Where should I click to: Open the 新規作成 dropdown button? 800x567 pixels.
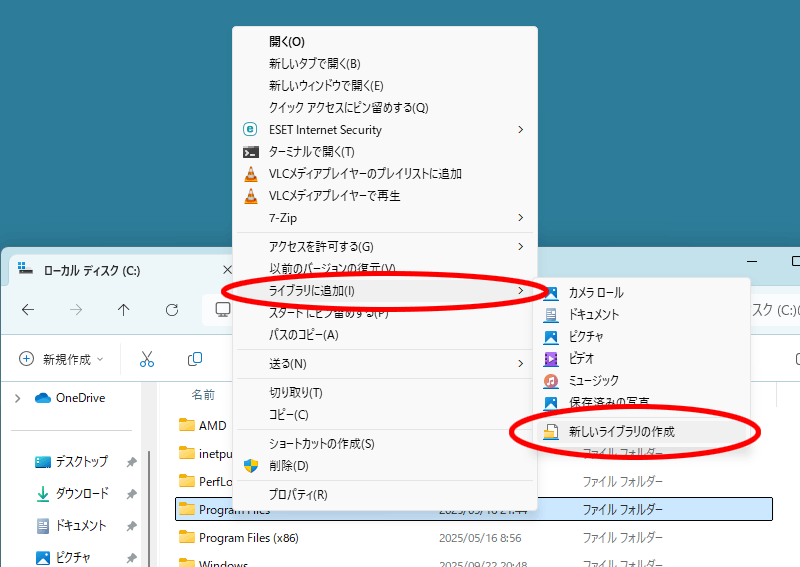coord(62,359)
